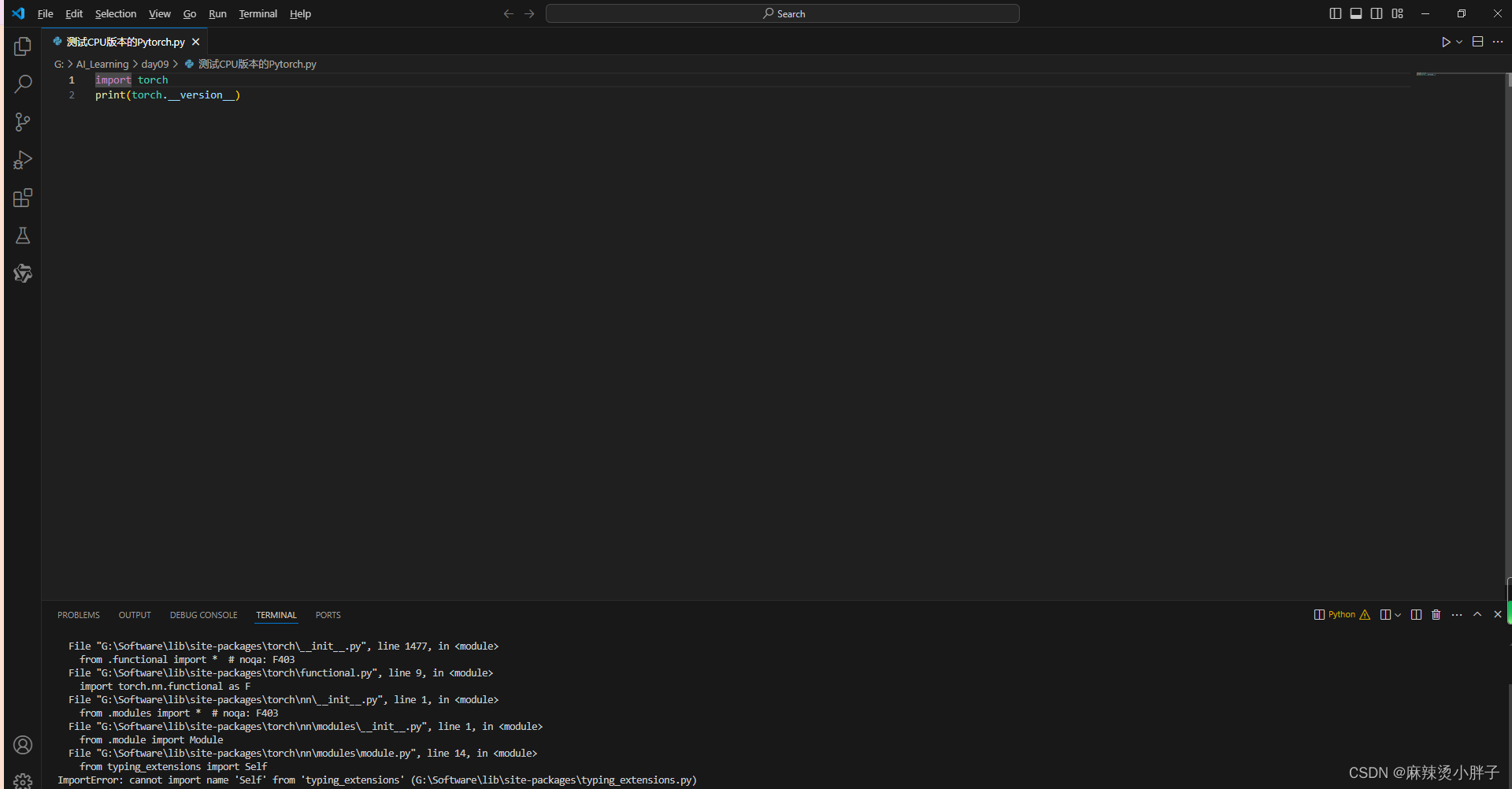Switch to the DEBUG CONSOLE tab
Viewport: 1512px width, 789px height.
click(203, 615)
